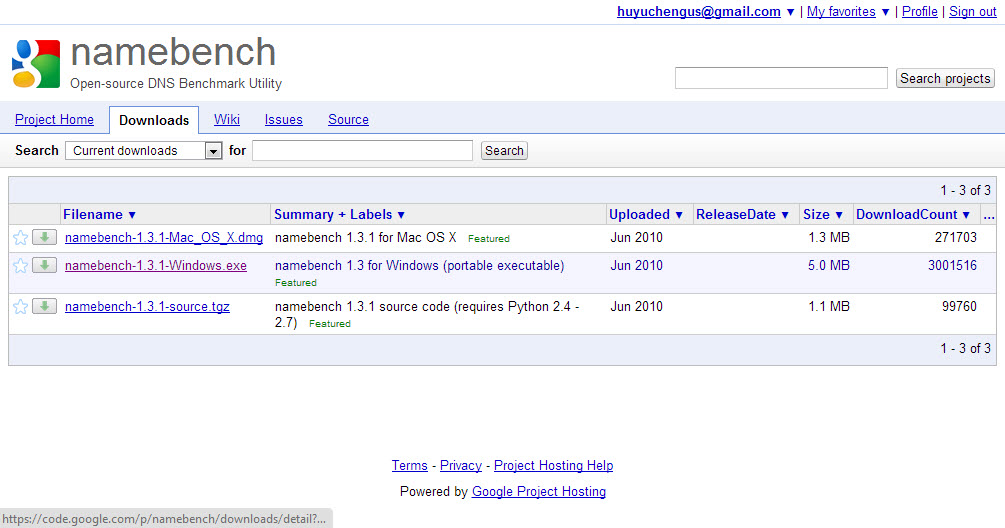Open namebench-1.3.1-source.tgz file link

pos(147,307)
